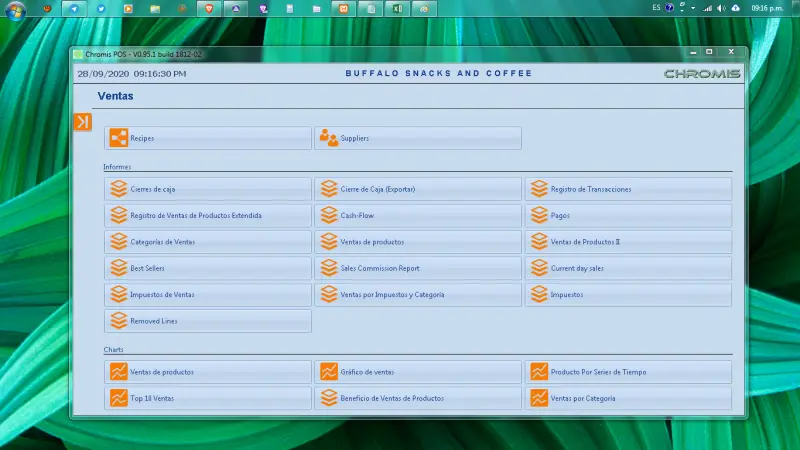Open Ventas de productos report under Informes
The height and width of the screenshot is (450, 800).
pyautogui.click(x=418, y=242)
